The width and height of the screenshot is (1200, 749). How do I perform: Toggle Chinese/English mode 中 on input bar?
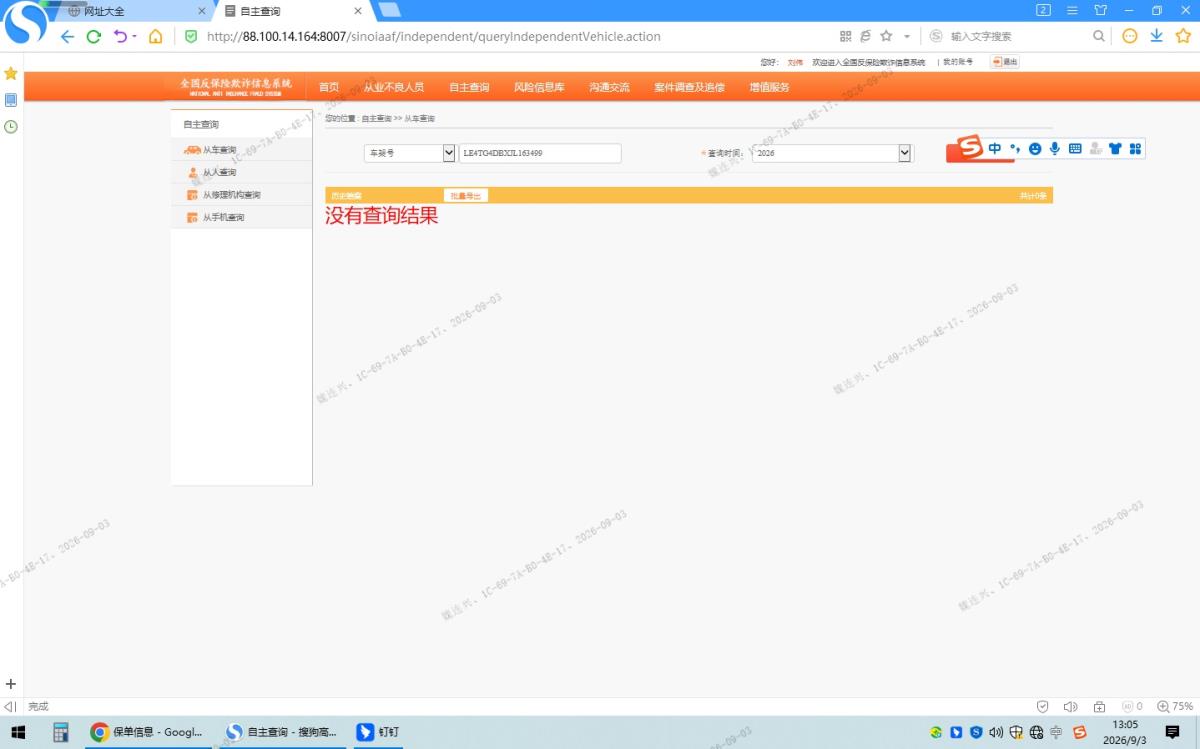[x=995, y=149]
